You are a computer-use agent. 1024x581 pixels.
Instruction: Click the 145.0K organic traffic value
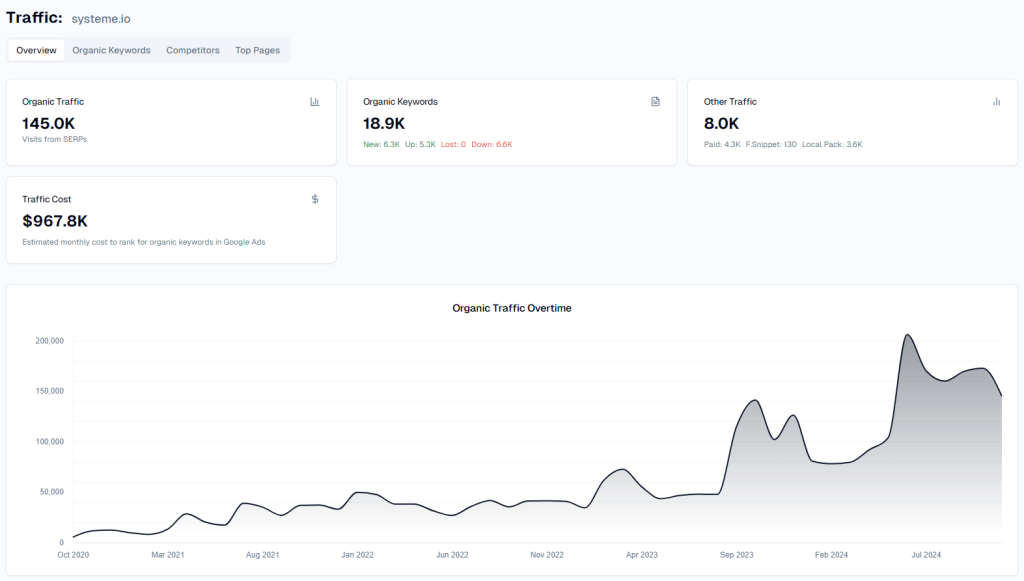pos(48,123)
